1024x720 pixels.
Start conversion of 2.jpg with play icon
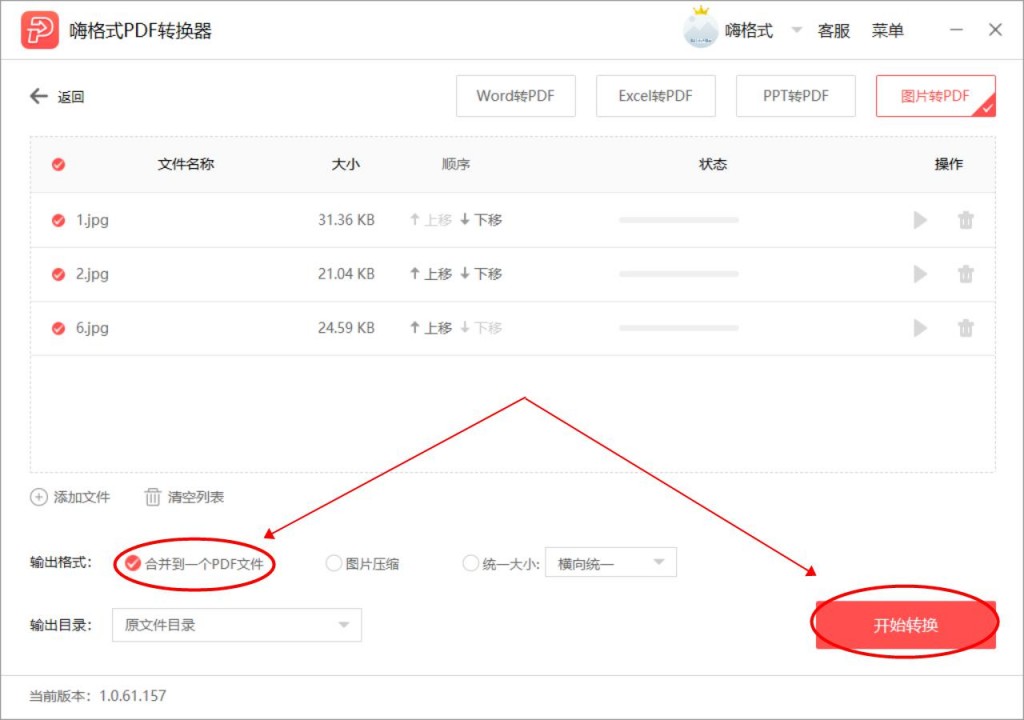[x=920, y=274]
